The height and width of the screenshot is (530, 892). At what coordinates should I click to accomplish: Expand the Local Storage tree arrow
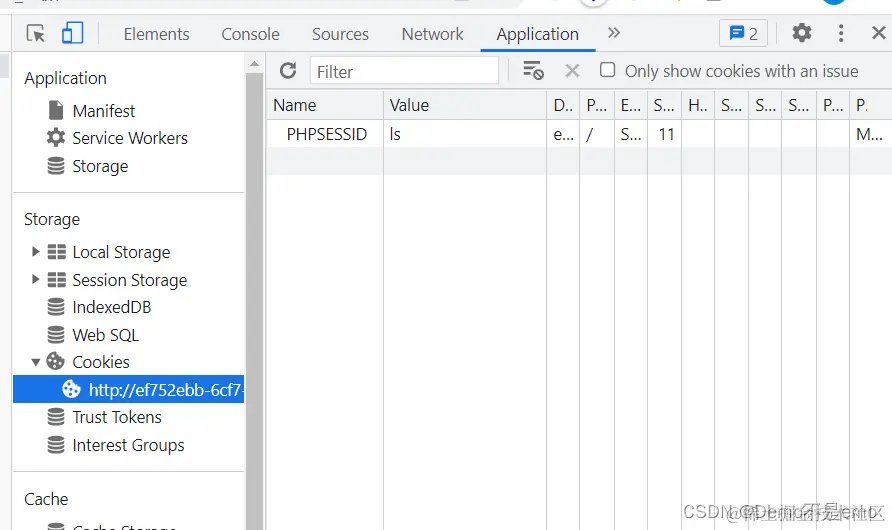[35, 251]
